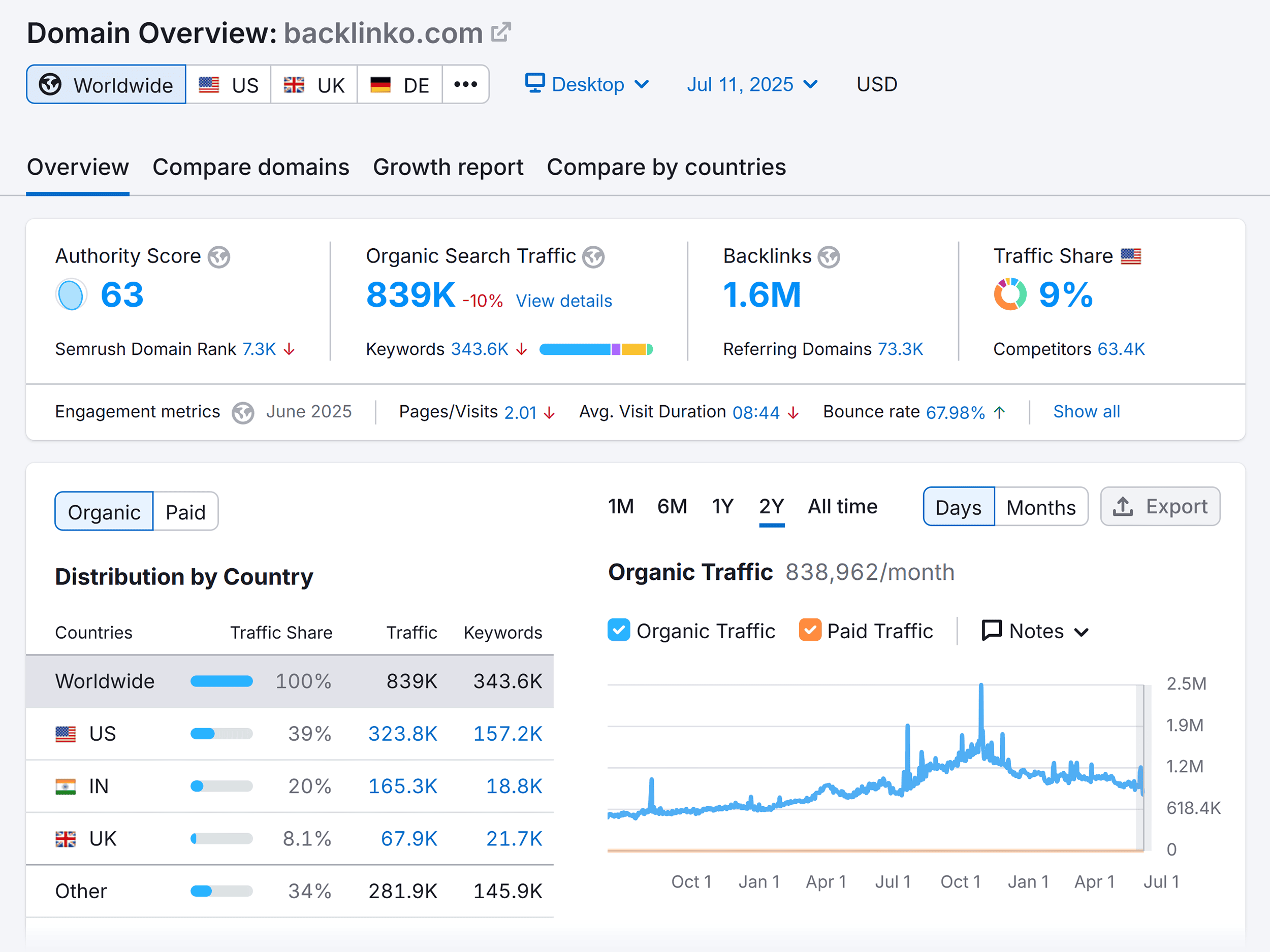The image size is (1270, 952).
Task: Open Referring Domains 73.3K link
Action: (x=900, y=349)
